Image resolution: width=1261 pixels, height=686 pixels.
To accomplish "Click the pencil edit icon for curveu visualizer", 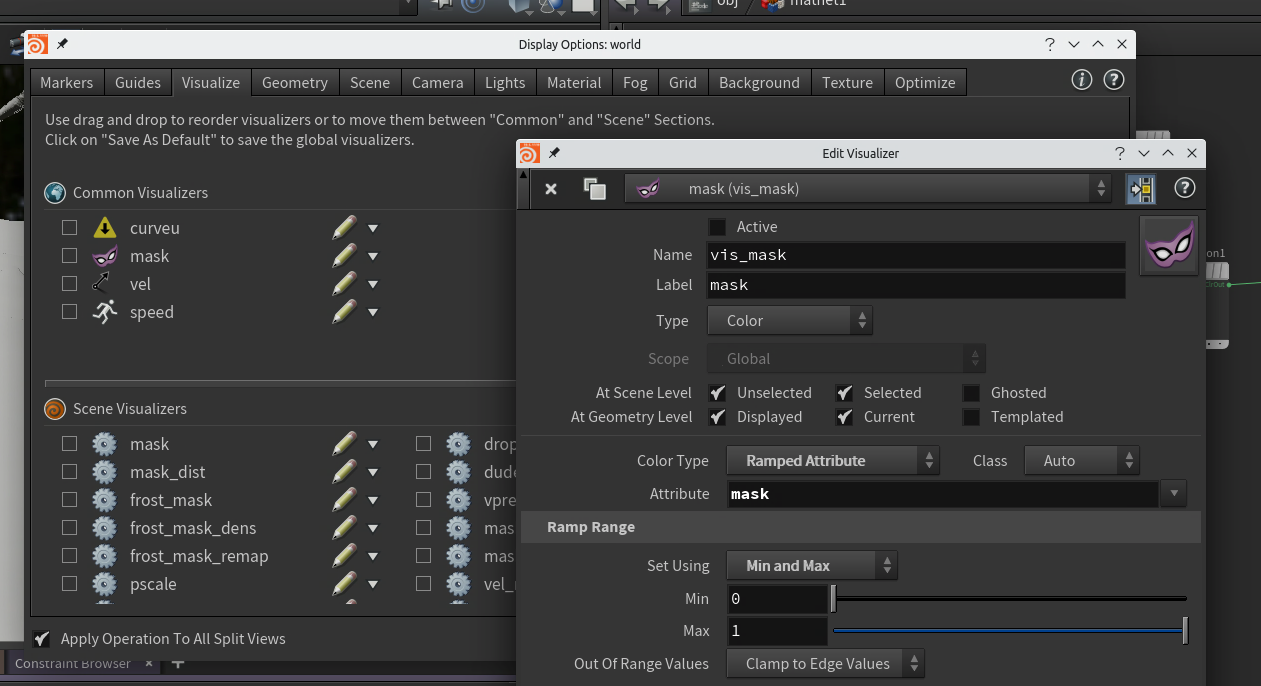I will [x=344, y=228].
